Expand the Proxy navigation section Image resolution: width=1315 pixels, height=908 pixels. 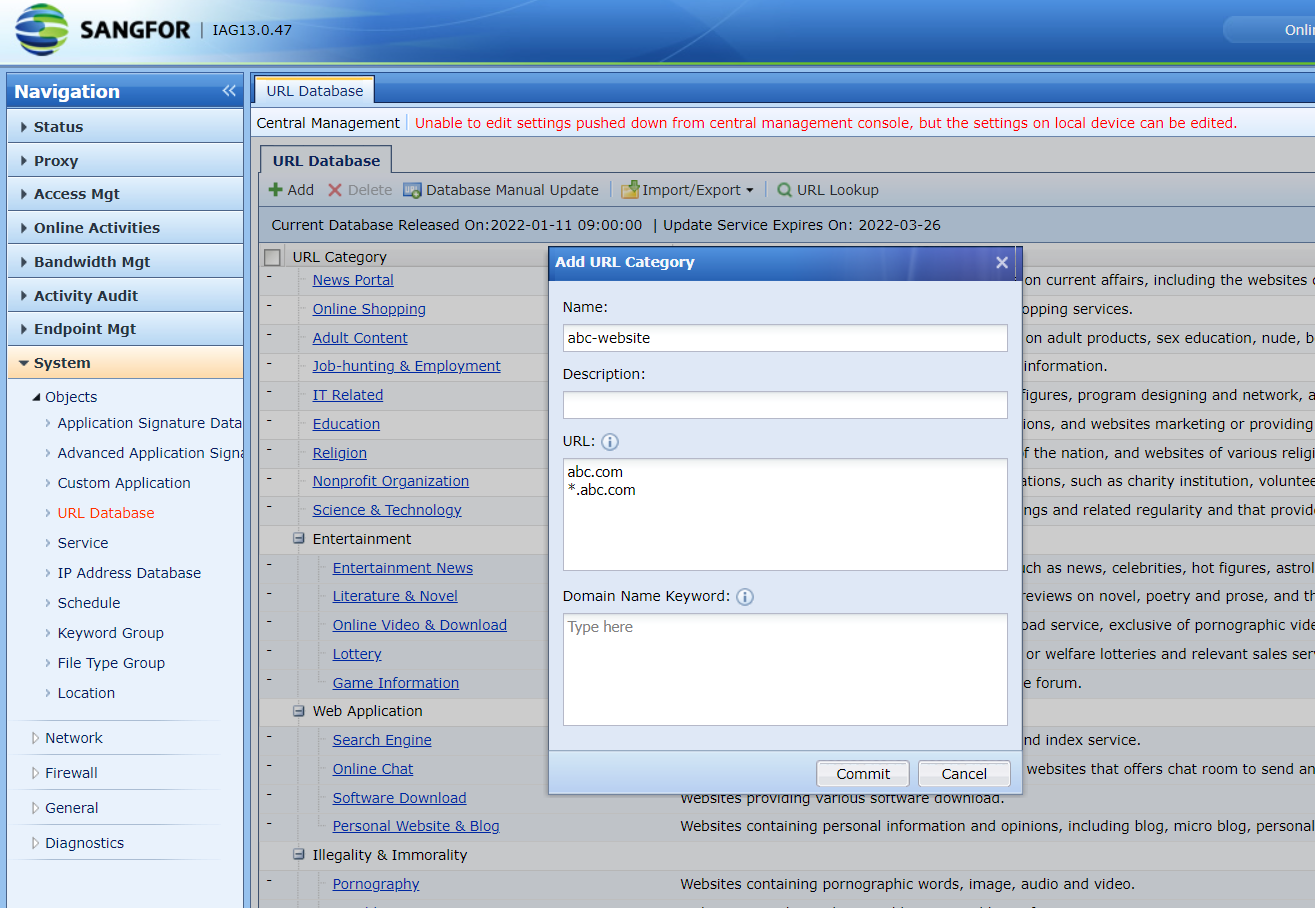click(125, 161)
